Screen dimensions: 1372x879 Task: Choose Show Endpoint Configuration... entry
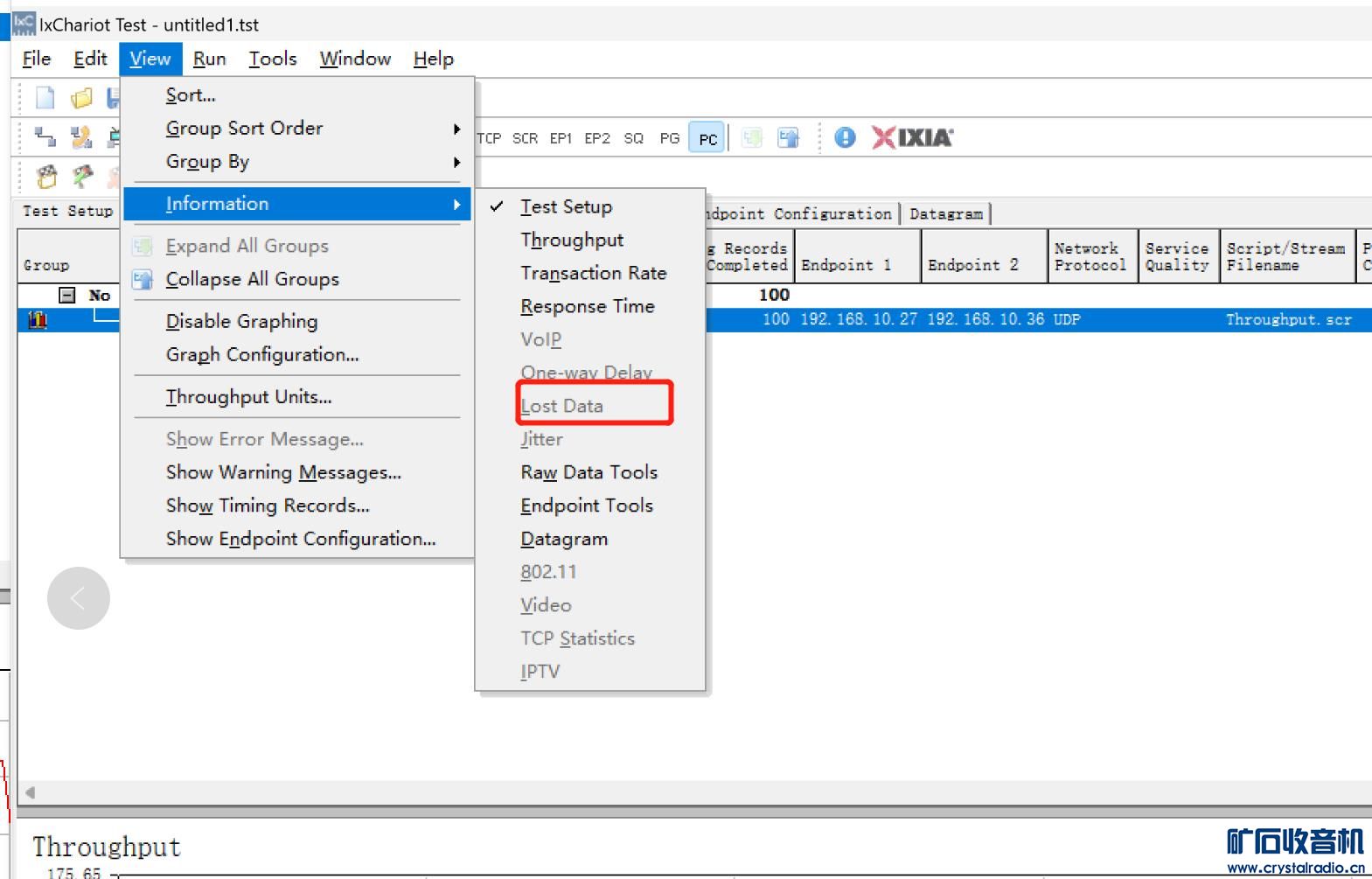[x=297, y=540]
